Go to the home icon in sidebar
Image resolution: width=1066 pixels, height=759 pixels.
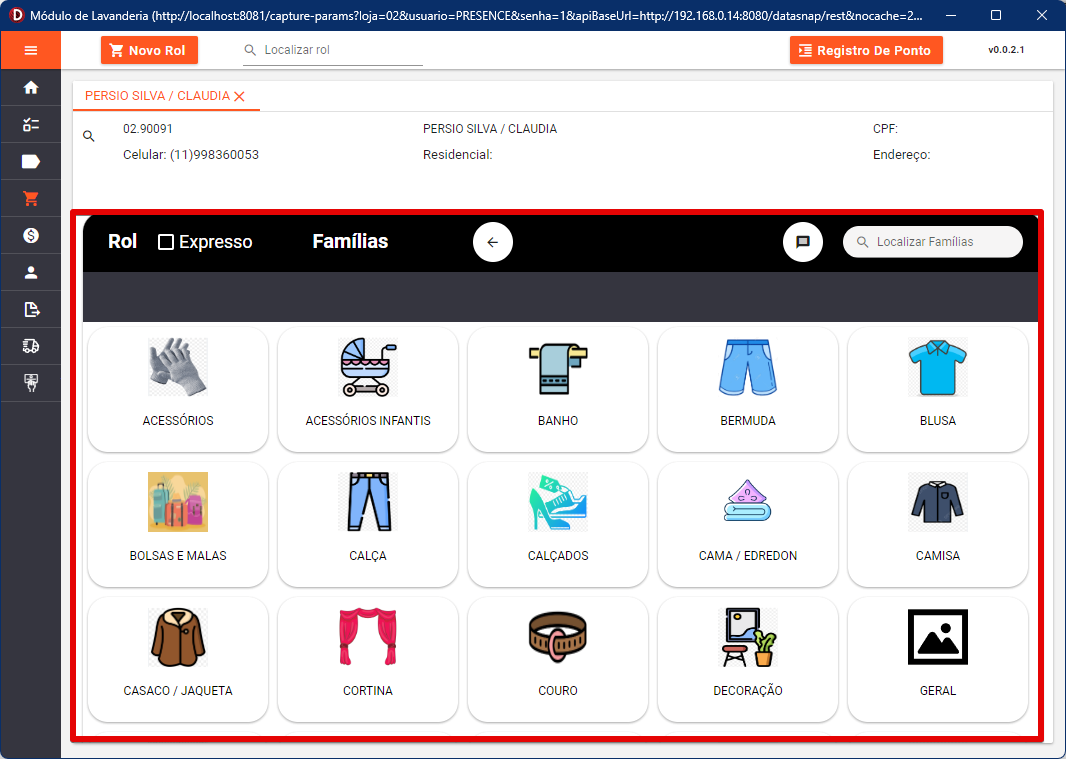[x=31, y=88]
